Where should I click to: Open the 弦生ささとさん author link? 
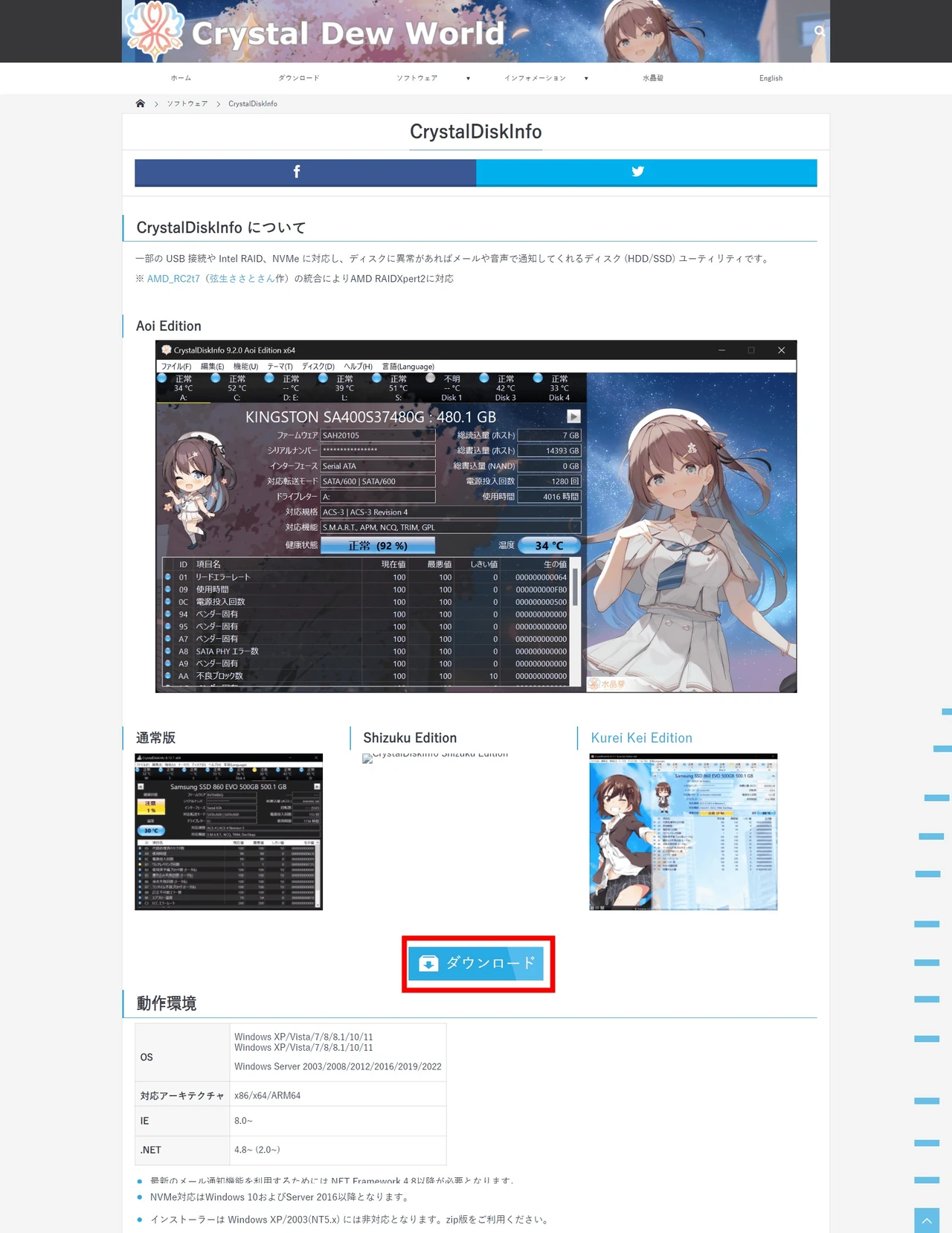[x=242, y=279]
